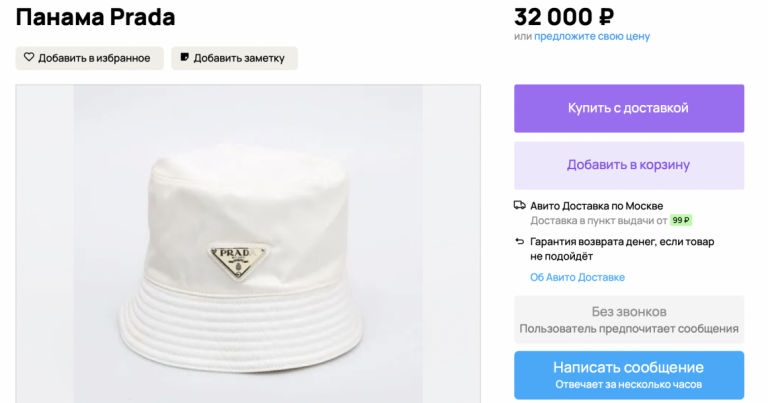
Task: Message the seller with Написать сообщение
Action: [x=629, y=375]
